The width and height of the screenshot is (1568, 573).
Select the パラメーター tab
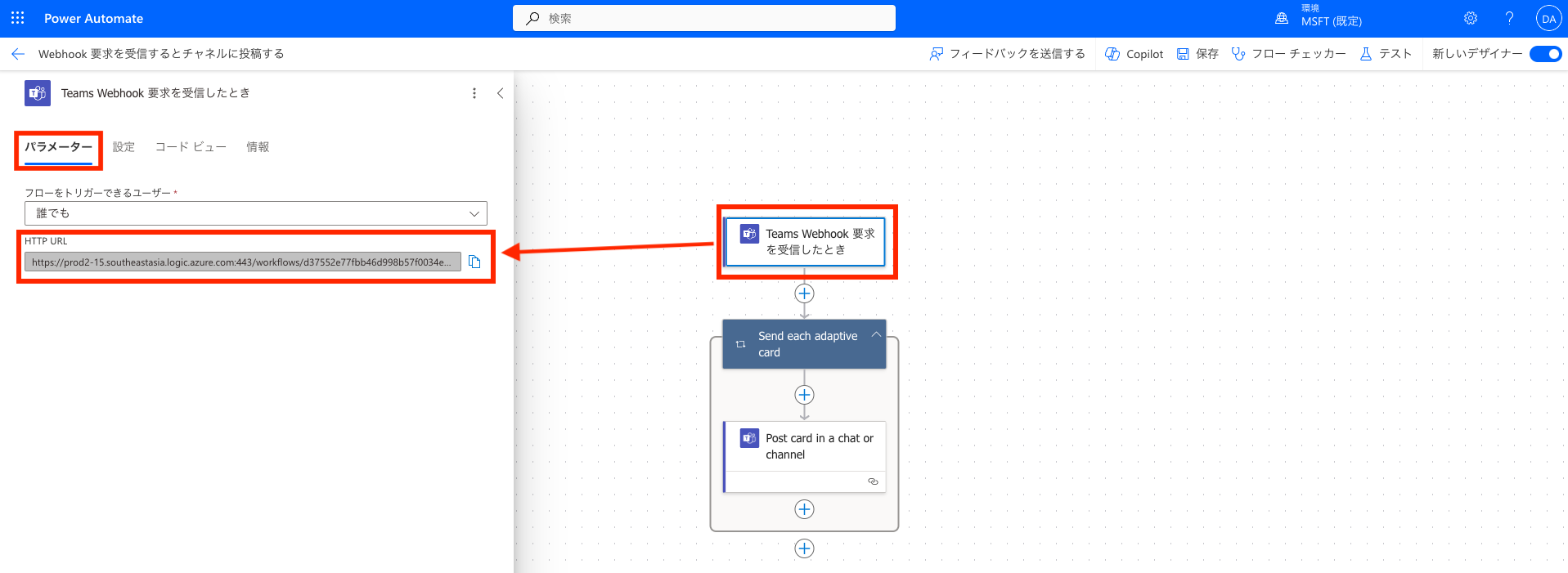(x=58, y=147)
